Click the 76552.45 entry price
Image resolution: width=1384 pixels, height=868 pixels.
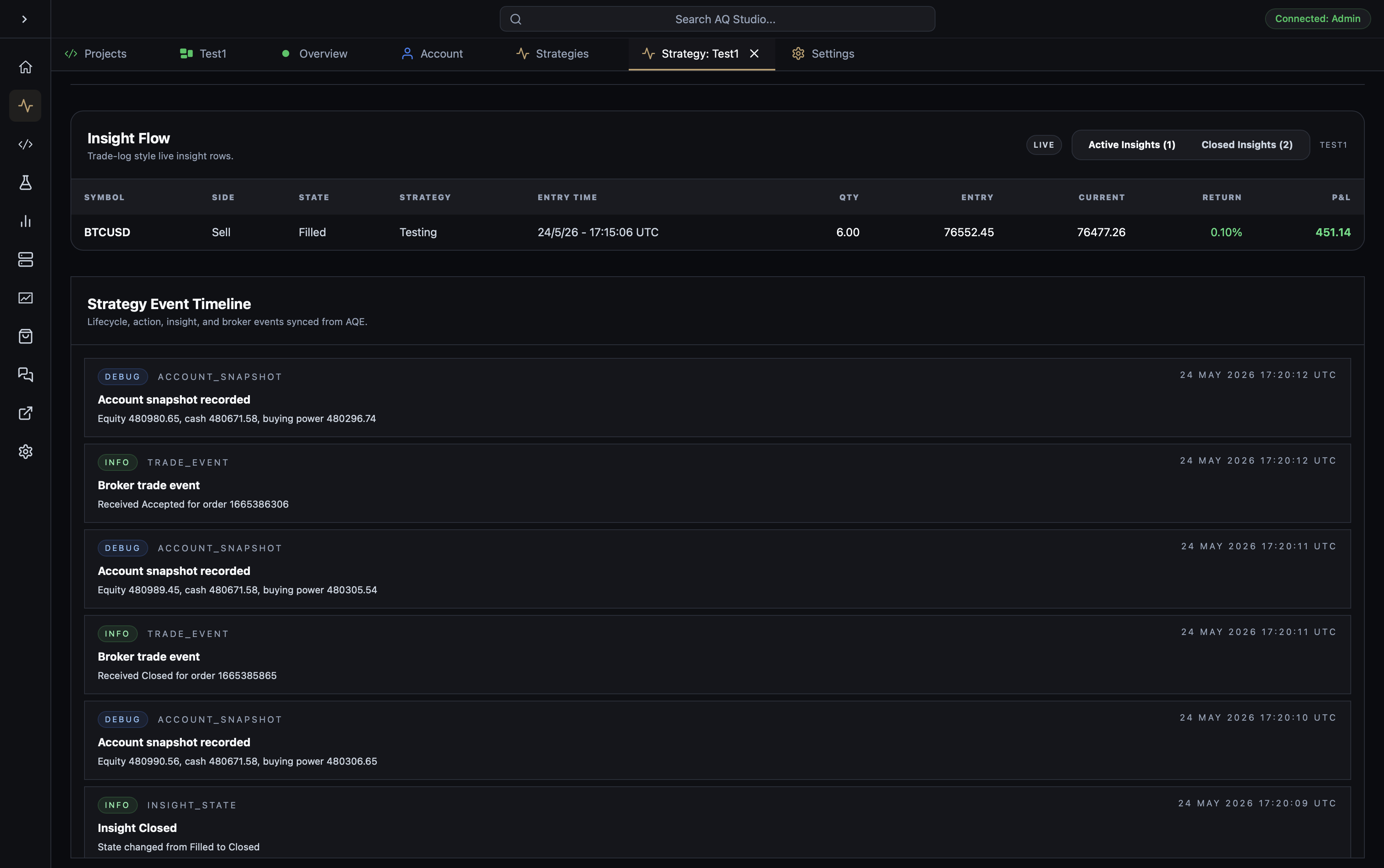point(968,233)
